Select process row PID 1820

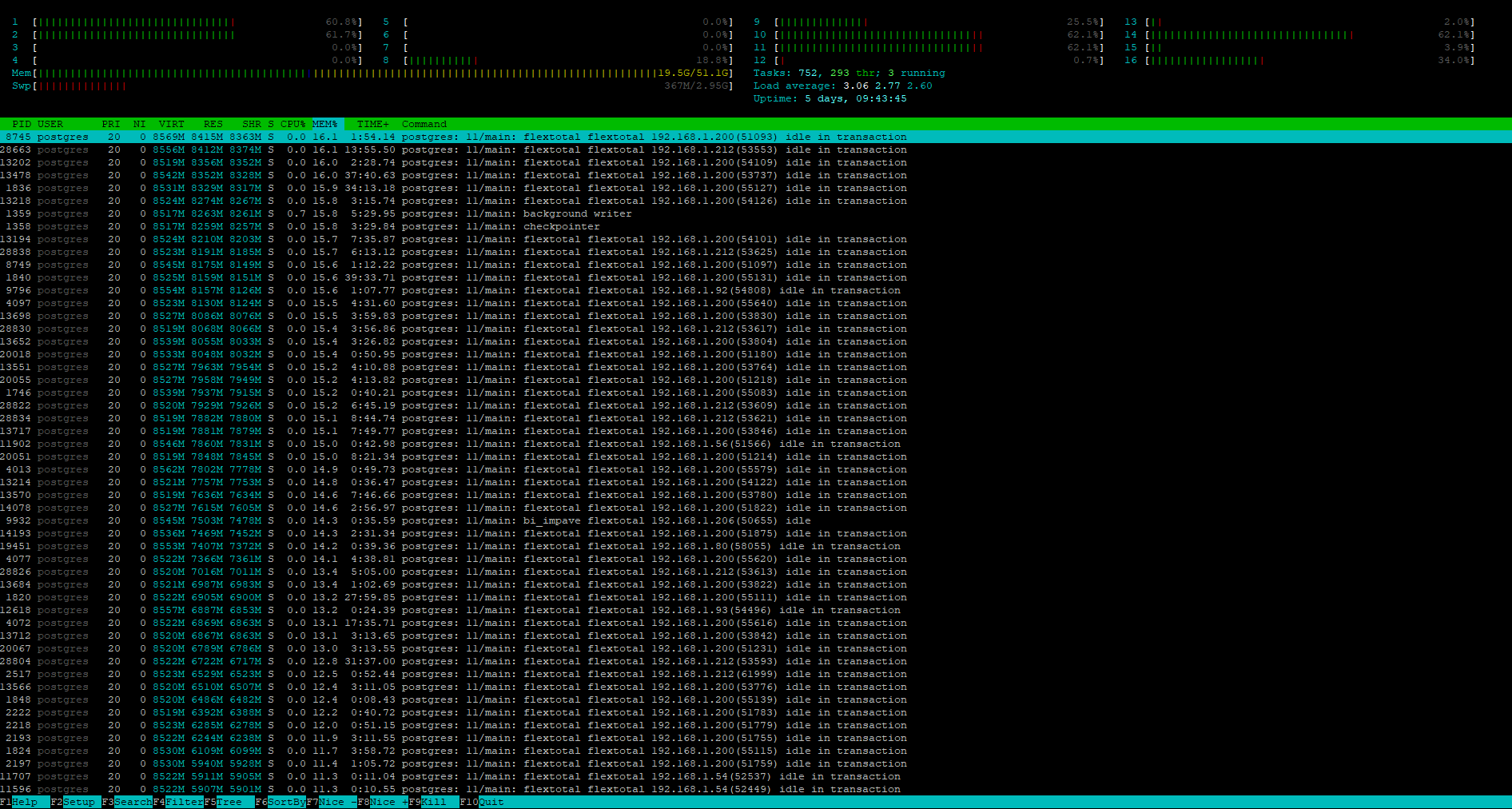pyautogui.click(x=756, y=597)
